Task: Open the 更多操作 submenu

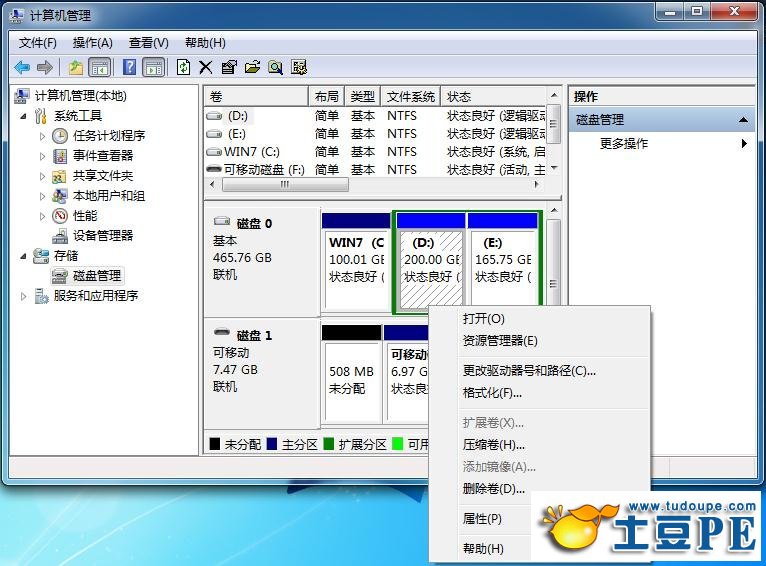Action: click(661, 144)
